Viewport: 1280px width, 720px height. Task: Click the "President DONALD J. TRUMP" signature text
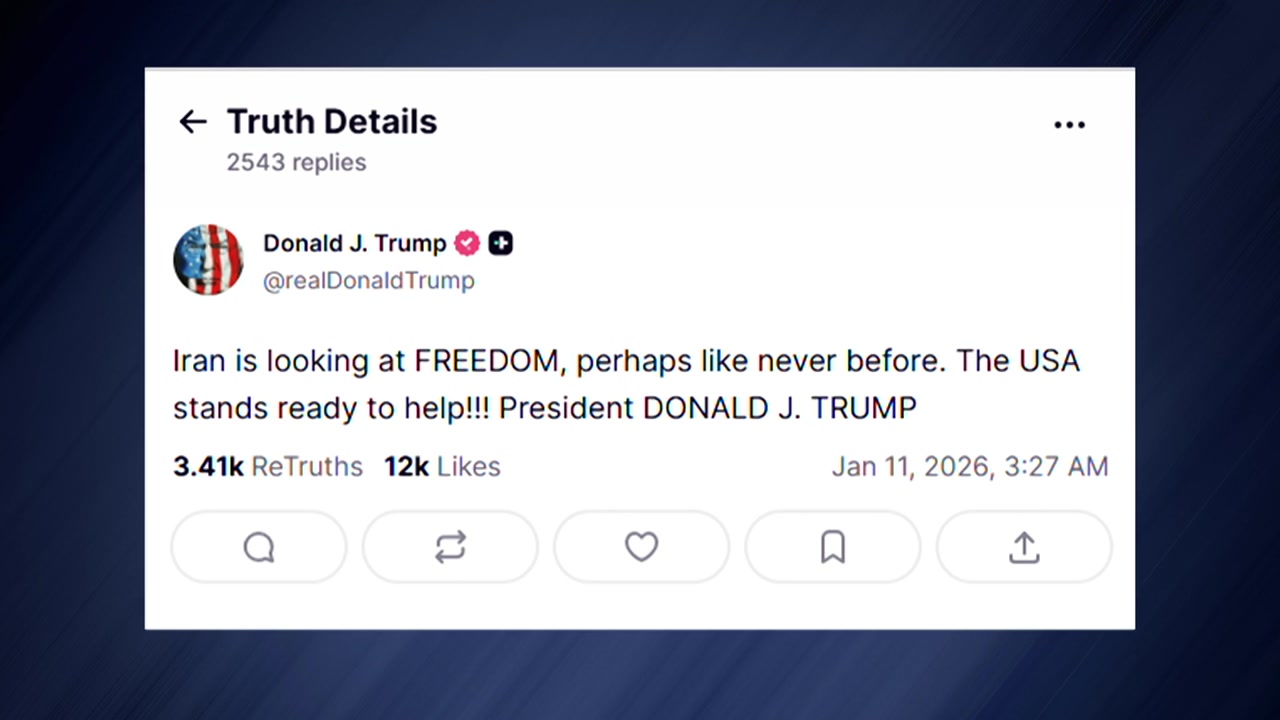pos(707,408)
